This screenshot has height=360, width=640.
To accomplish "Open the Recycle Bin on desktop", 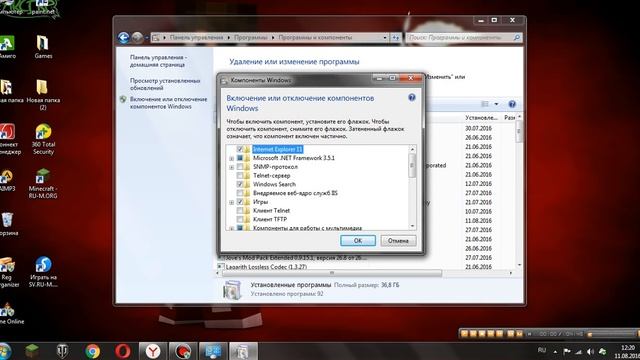I will coord(7,224).
